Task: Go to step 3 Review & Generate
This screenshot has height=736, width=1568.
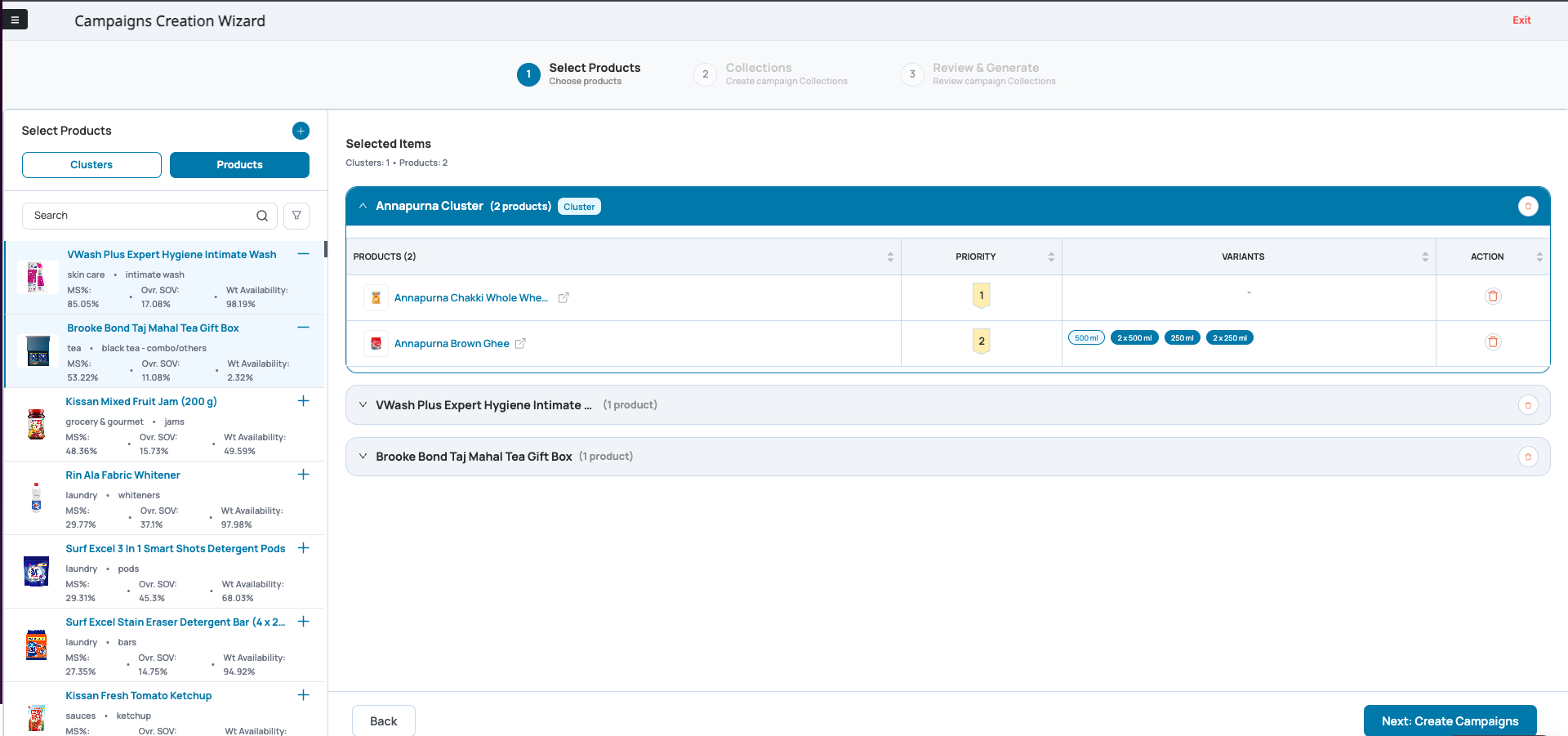Action: click(978, 74)
